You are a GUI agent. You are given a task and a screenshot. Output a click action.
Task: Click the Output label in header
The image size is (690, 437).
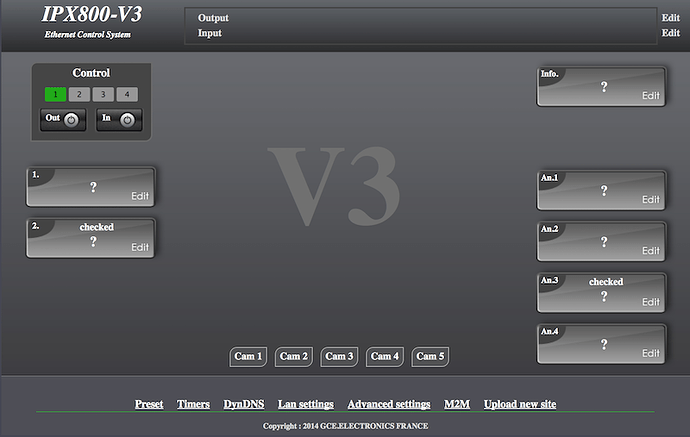pos(213,18)
